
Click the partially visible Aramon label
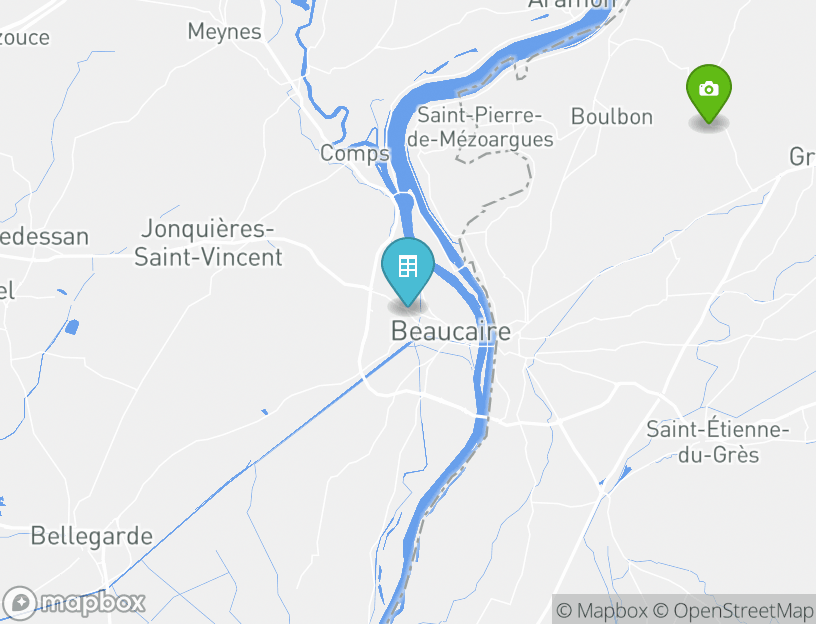571,4
